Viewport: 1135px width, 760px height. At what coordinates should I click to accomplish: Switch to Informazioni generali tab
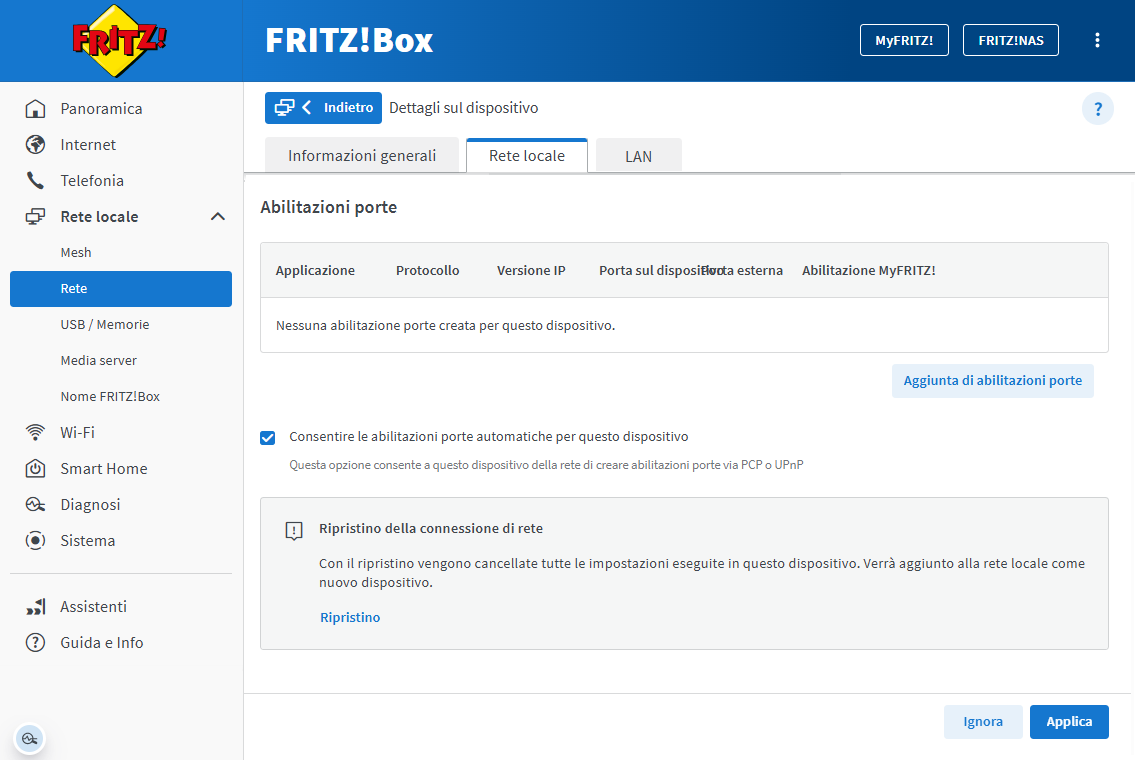pos(362,156)
